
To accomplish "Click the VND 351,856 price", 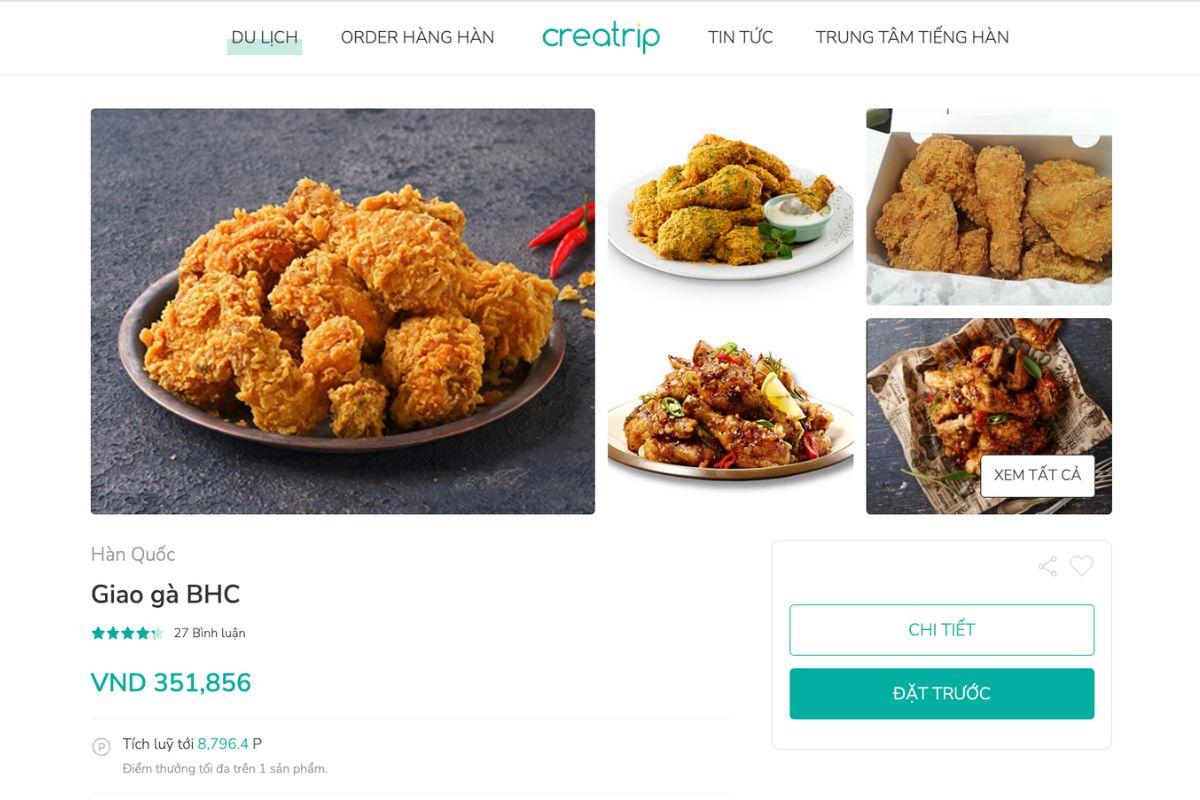I will (171, 683).
